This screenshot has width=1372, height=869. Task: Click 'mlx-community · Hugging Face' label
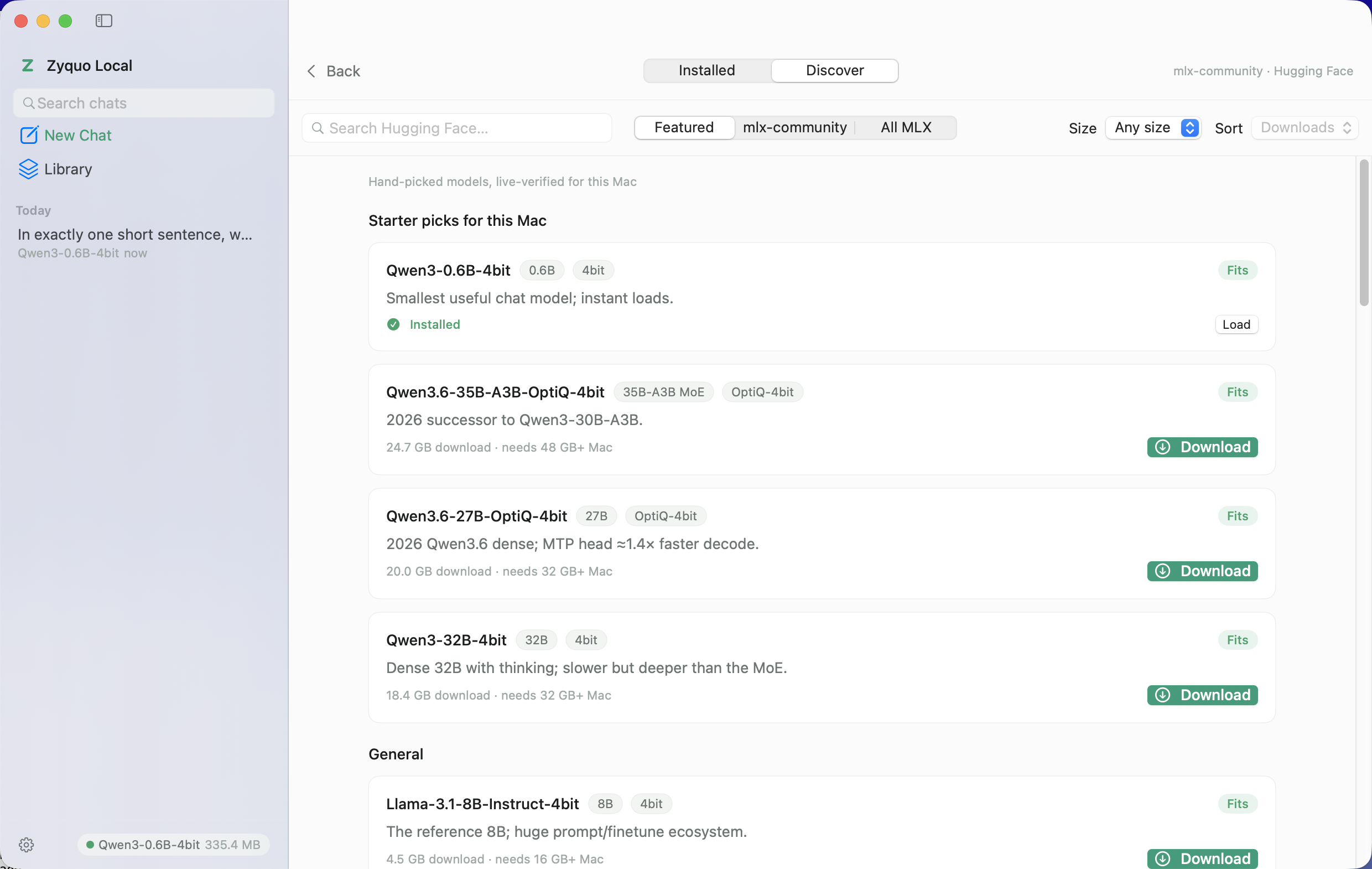click(1262, 71)
